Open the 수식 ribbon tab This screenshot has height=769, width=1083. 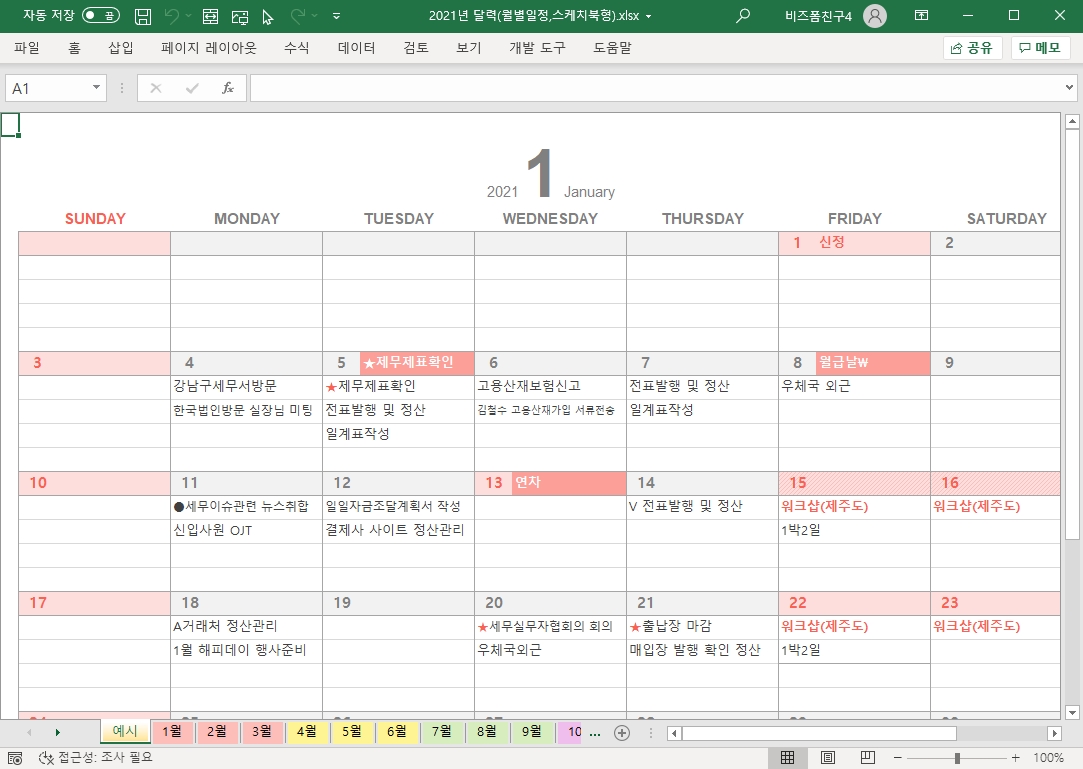pos(296,48)
